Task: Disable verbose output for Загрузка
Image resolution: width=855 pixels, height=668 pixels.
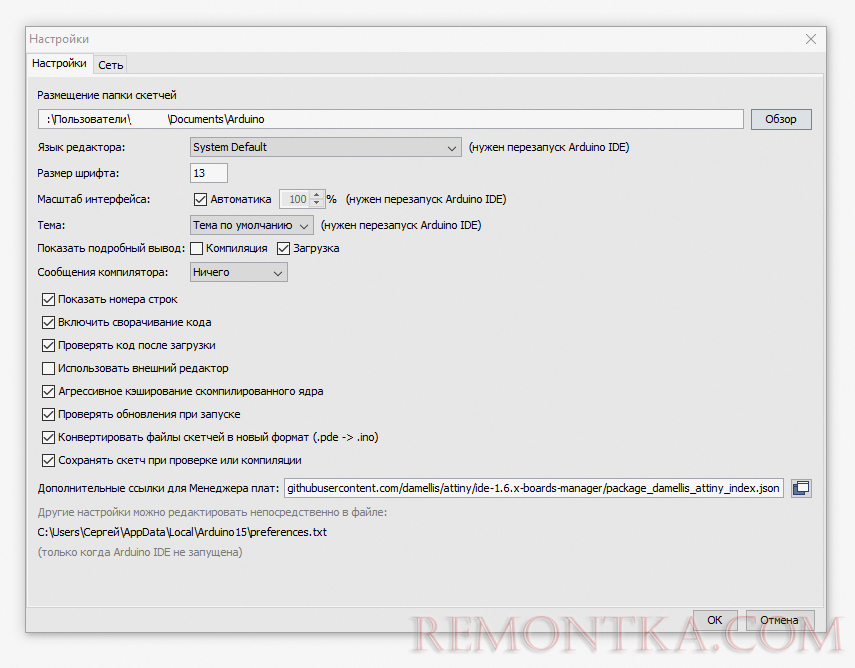Action: (283, 249)
